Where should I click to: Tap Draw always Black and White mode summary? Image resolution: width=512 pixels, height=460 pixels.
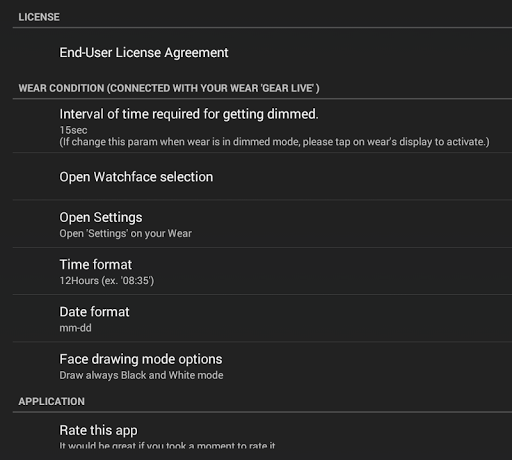(x=141, y=375)
